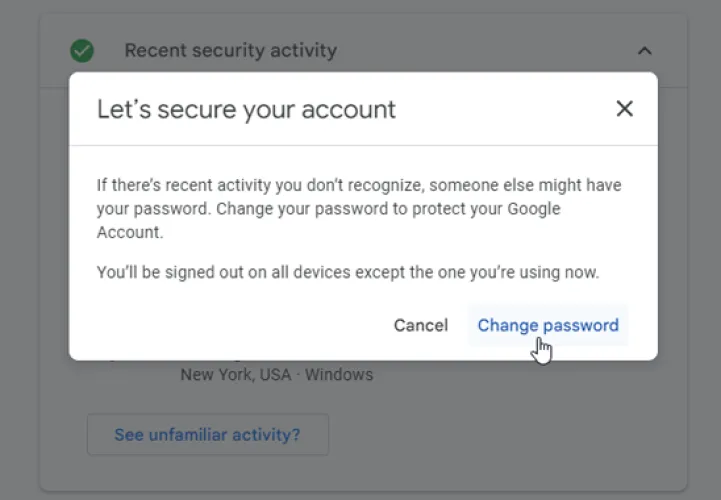721x500 pixels.
Task: Open the See unfamiliar activity? link
Action: pyautogui.click(x=207, y=435)
